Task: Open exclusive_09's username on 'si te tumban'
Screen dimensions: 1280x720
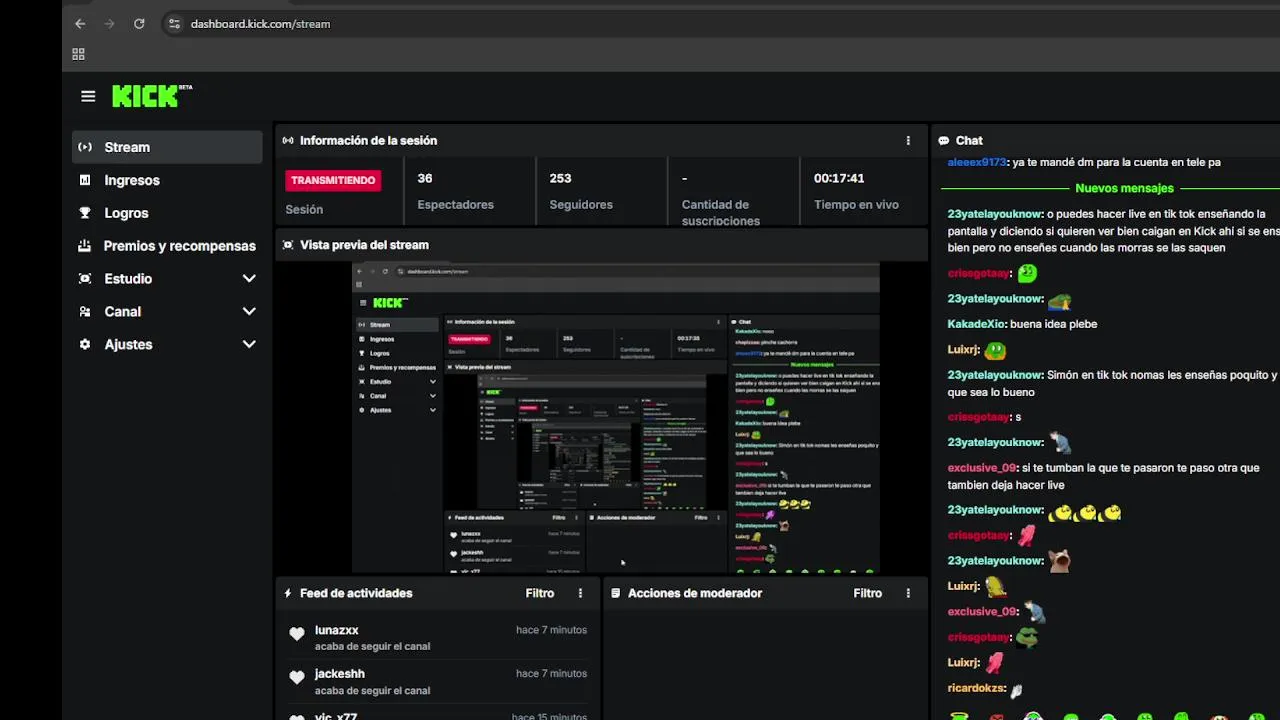Action: click(981, 468)
